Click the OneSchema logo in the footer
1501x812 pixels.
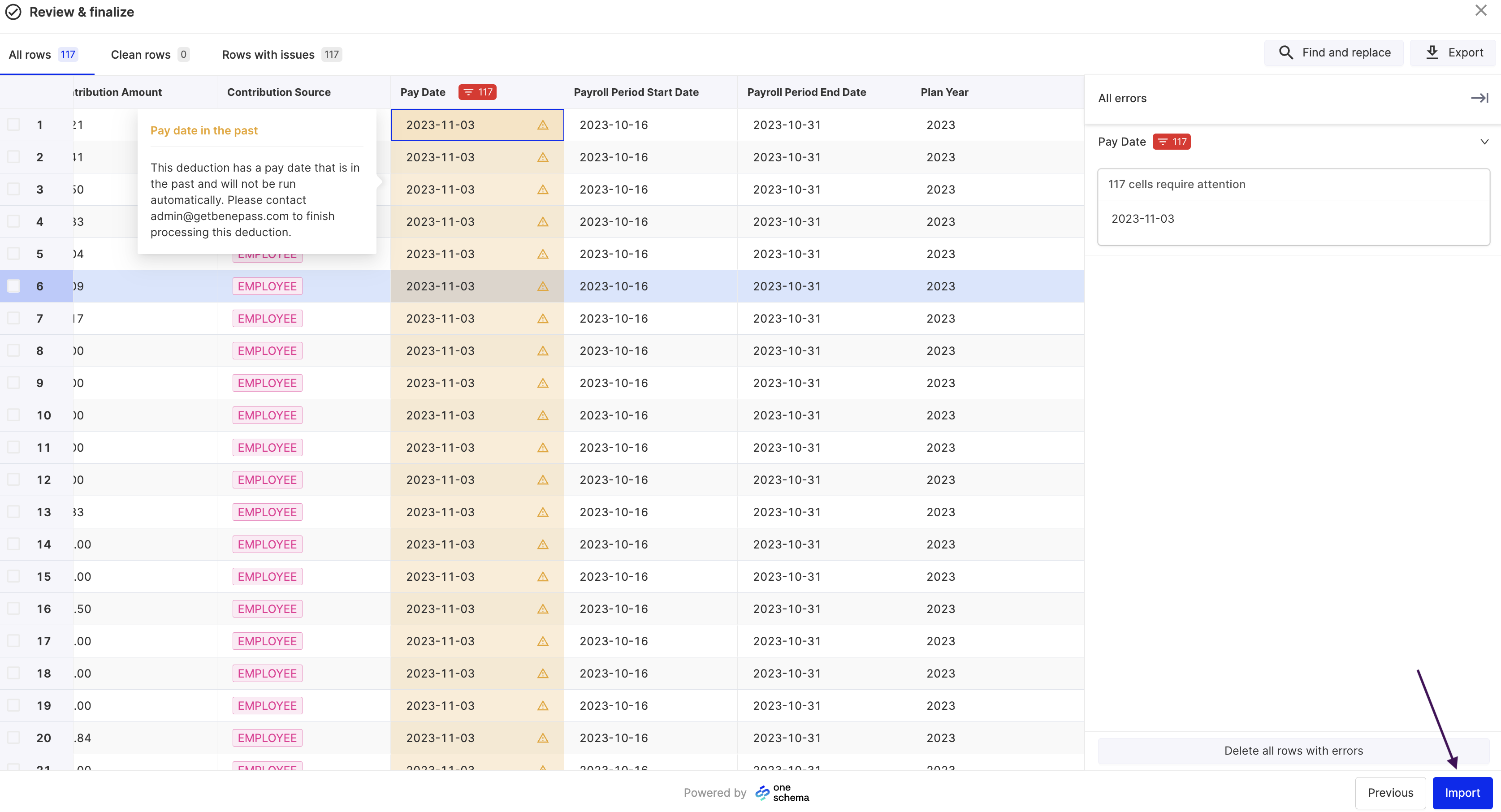tap(782, 793)
